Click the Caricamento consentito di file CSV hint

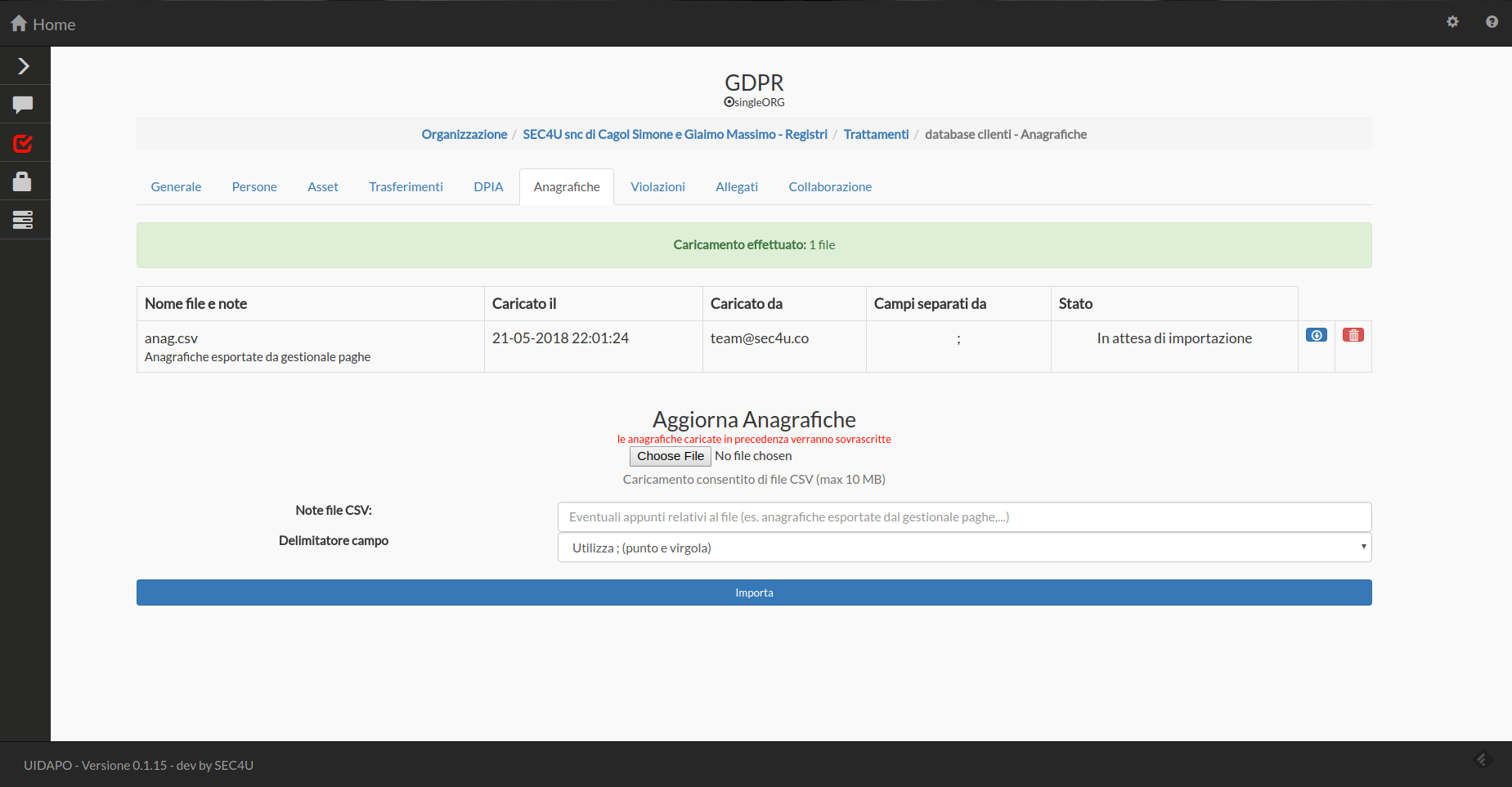point(754,480)
